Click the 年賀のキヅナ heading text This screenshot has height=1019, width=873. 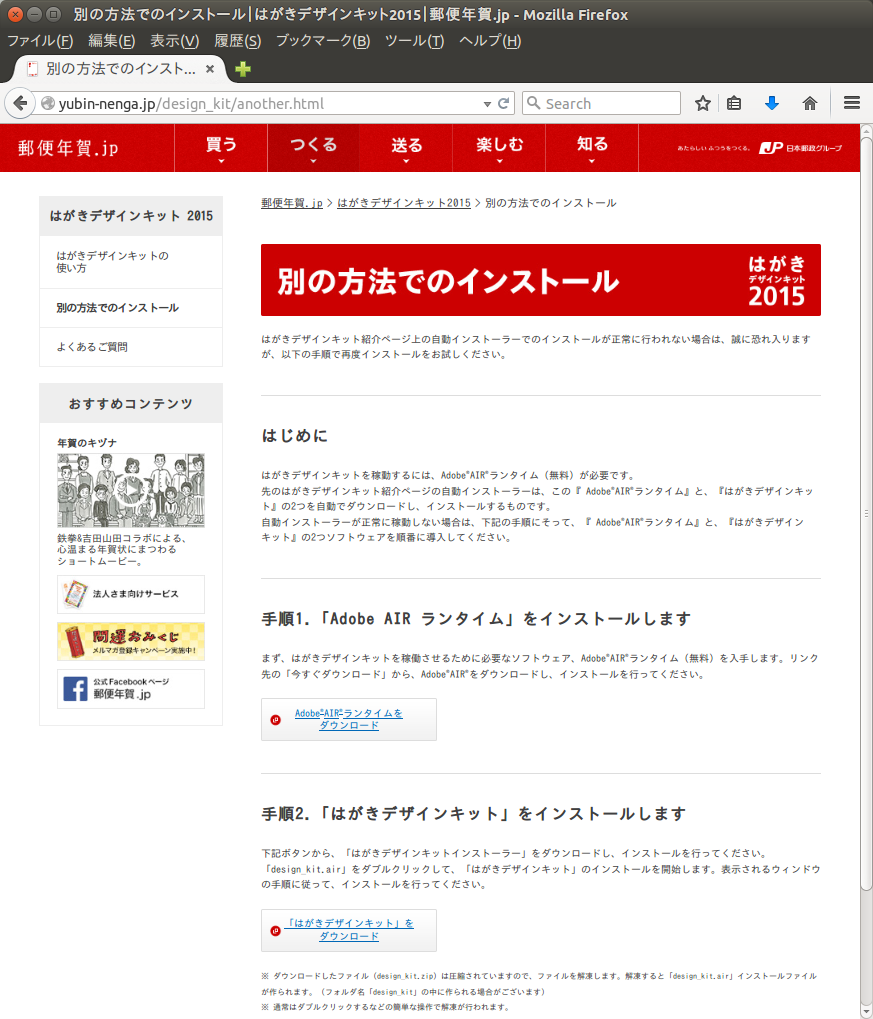point(87,443)
